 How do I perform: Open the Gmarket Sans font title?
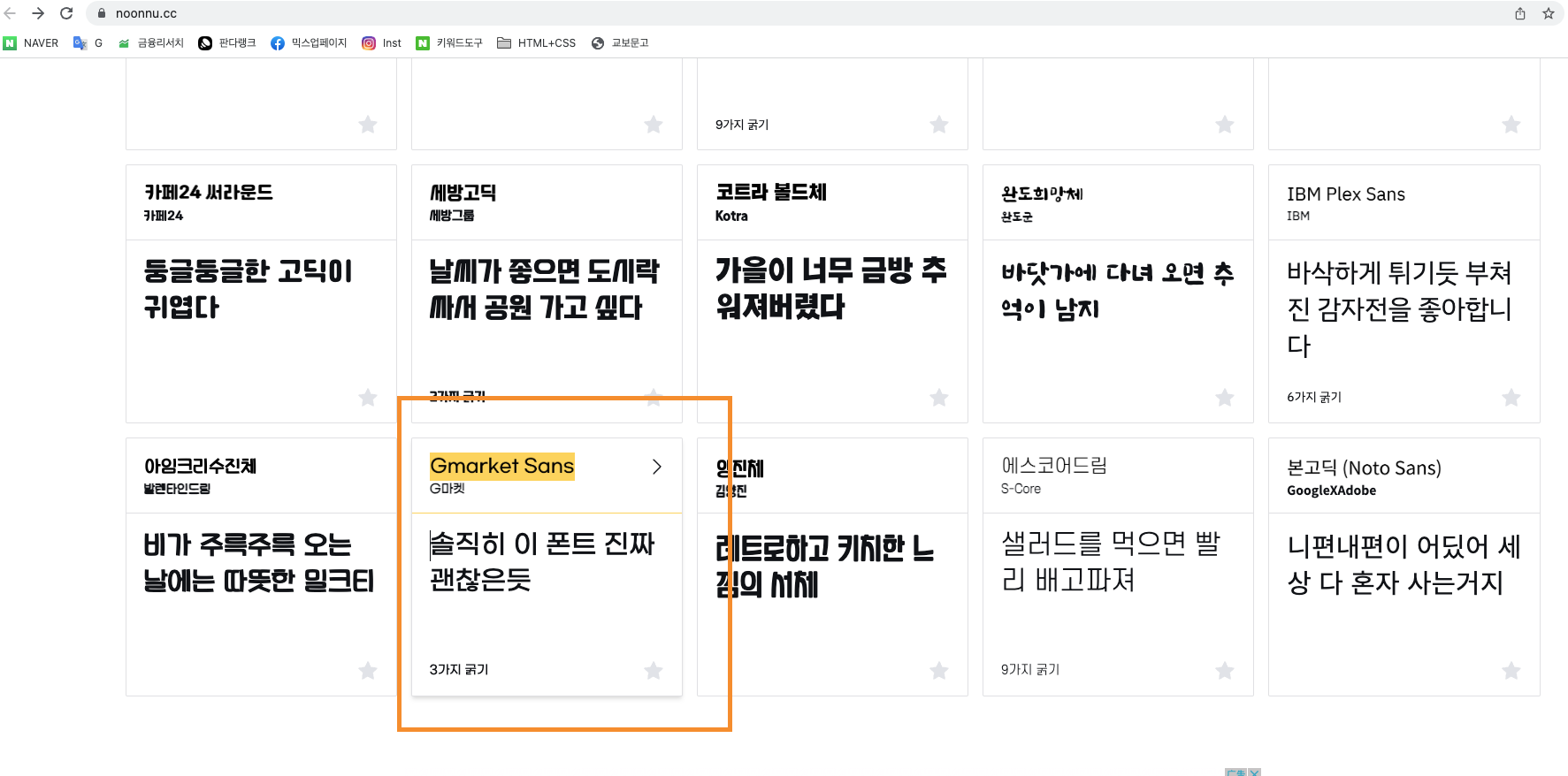point(502,466)
